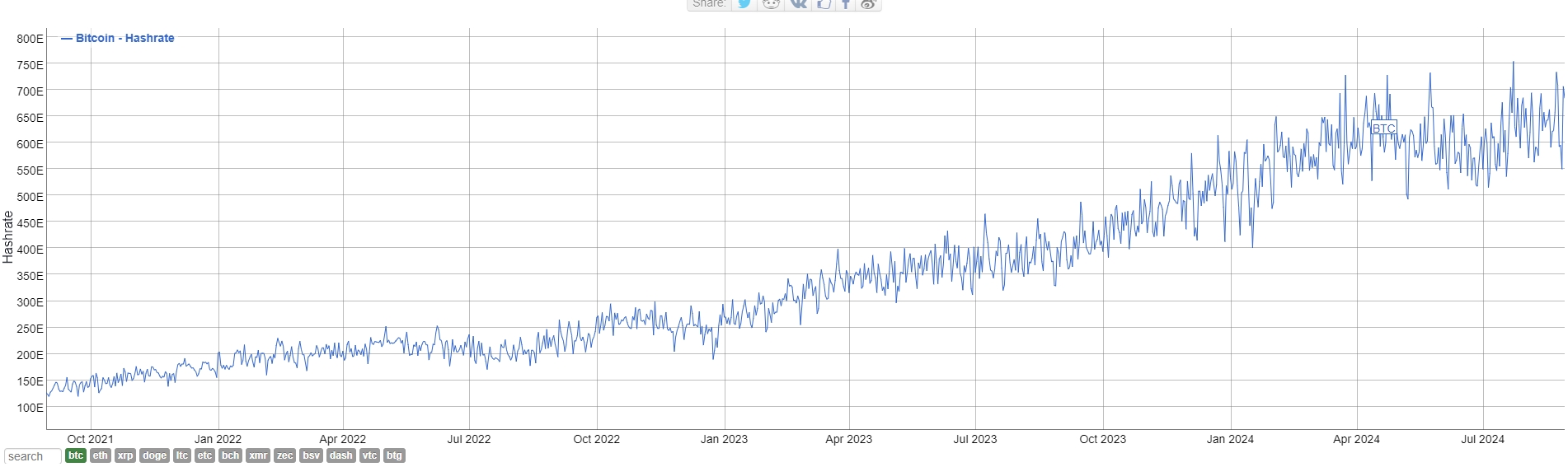Share chart on Weibo
Viewport: 1568px width, 467px height.
[868, 4]
